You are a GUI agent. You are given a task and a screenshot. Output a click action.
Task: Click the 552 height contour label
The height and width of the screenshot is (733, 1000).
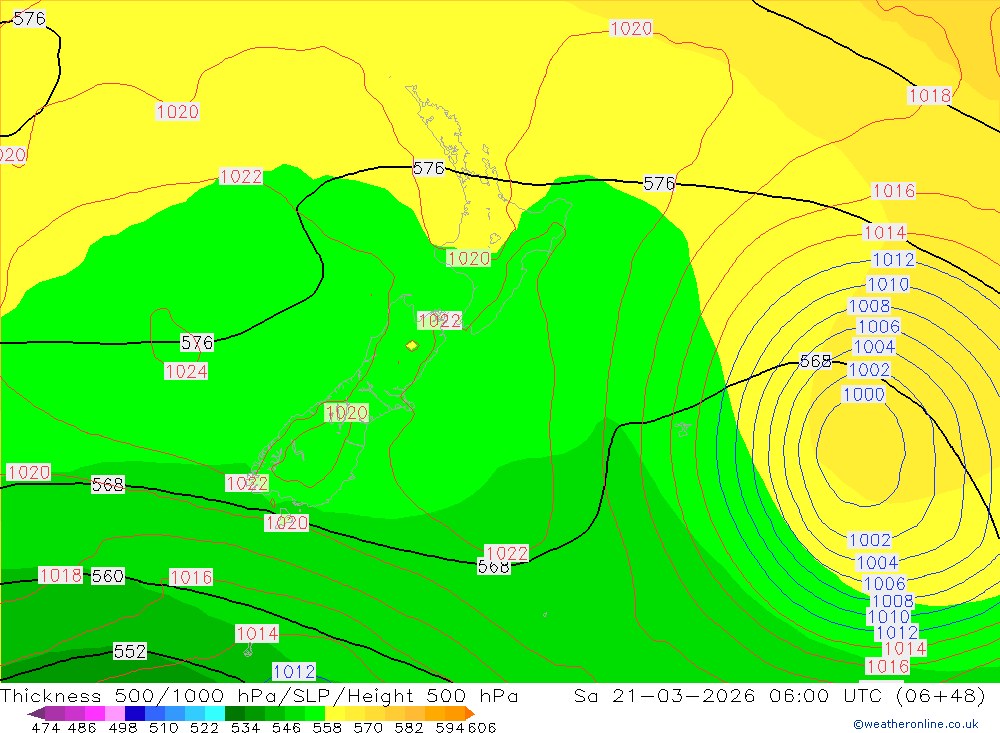pyautogui.click(x=130, y=651)
